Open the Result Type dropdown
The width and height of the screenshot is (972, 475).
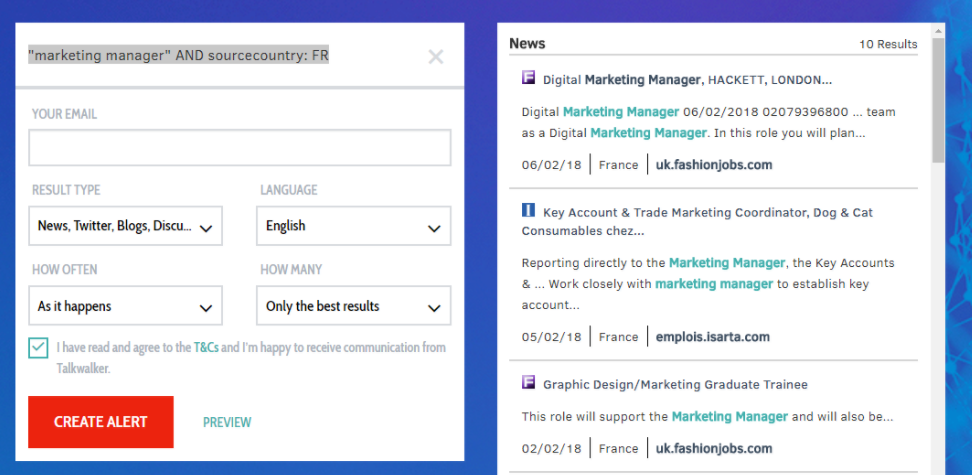[x=125, y=226]
